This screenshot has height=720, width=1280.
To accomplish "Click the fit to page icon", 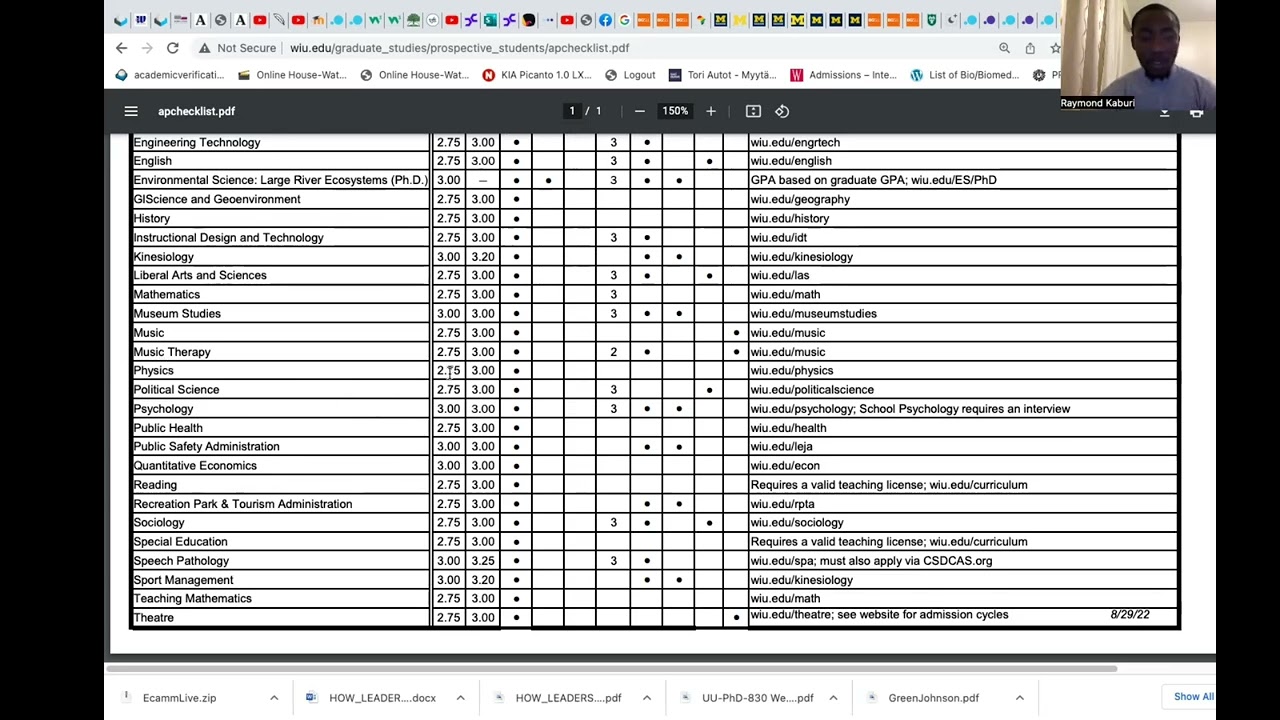I will point(753,111).
